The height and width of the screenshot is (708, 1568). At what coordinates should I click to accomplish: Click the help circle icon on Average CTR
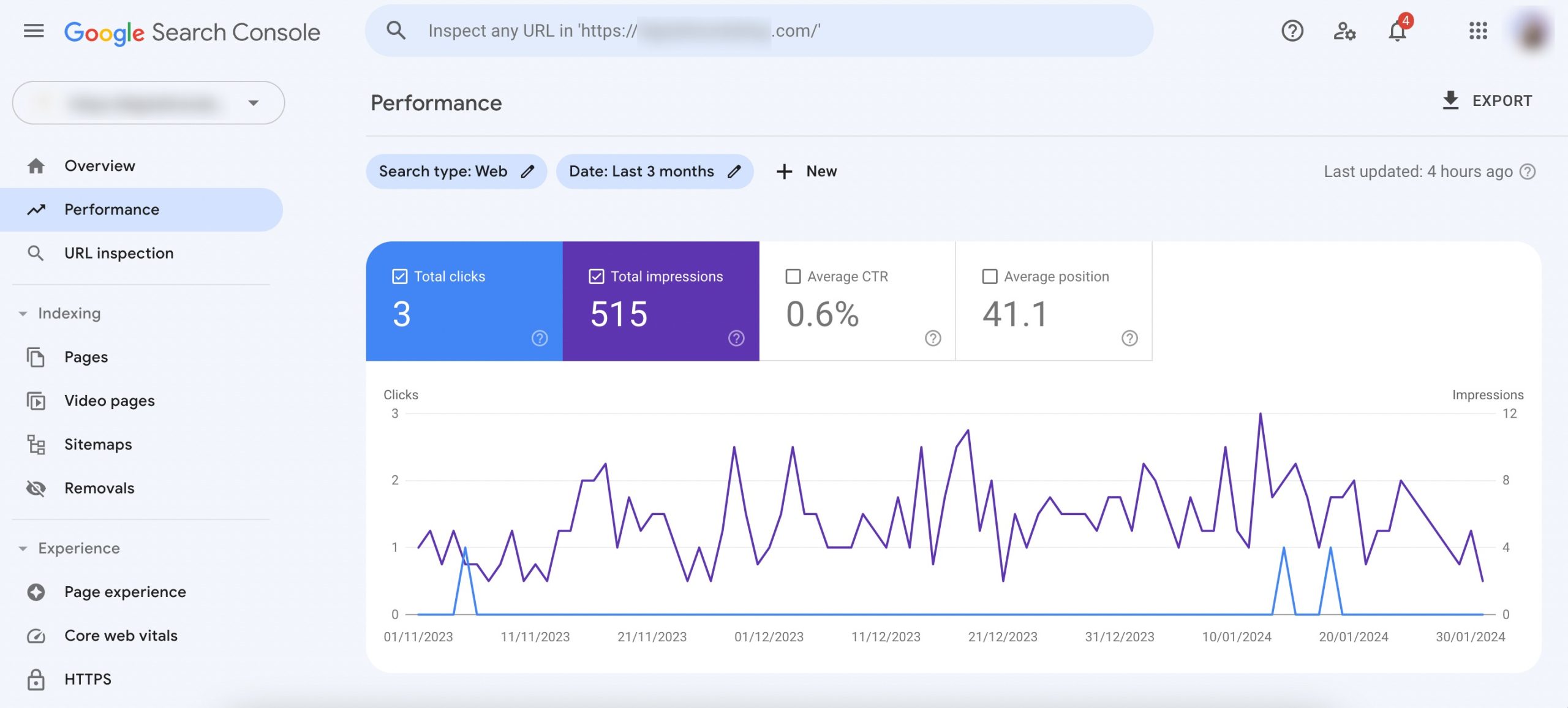pyautogui.click(x=932, y=338)
